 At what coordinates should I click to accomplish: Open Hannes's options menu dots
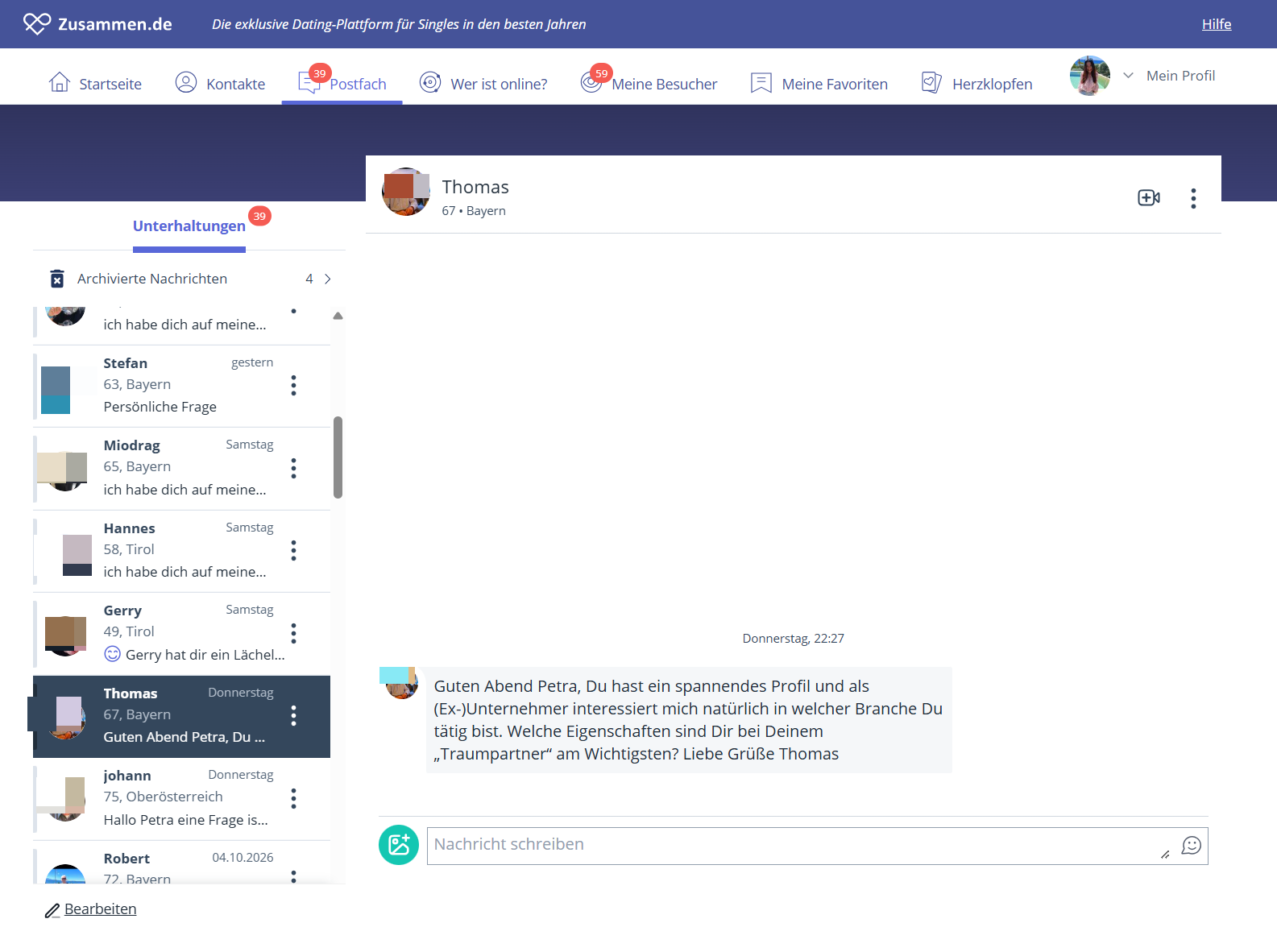point(293,550)
